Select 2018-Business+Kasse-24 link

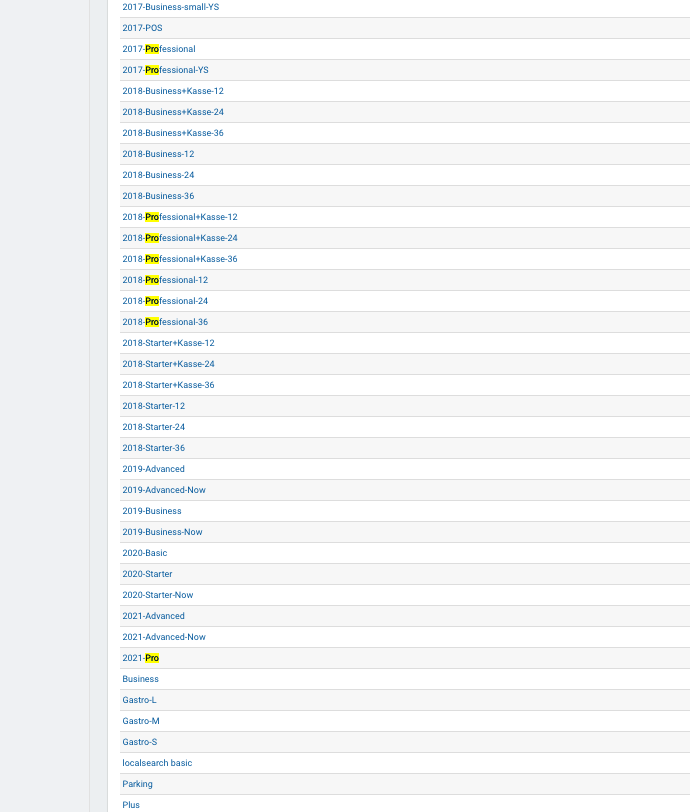click(x=173, y=112)
